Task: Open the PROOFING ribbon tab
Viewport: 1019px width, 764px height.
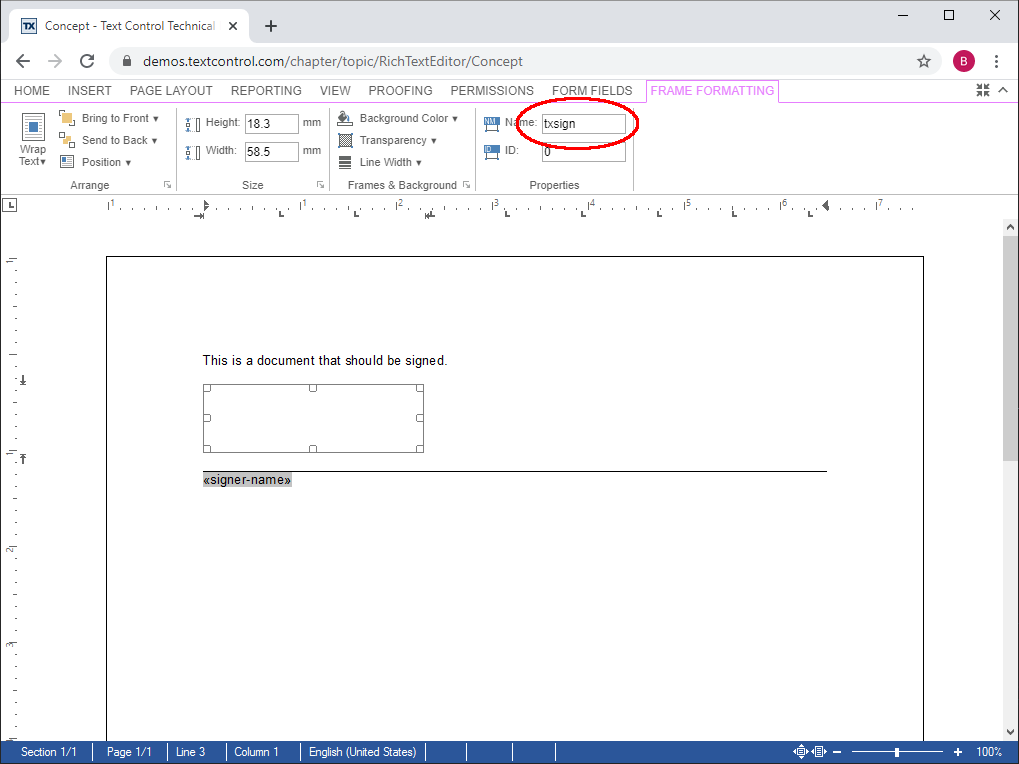Action: pyautogui.click(x=400, y=90)
